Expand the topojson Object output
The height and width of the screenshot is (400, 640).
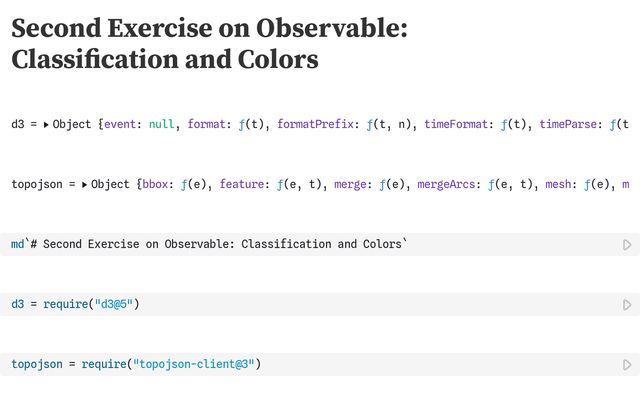pos(85,185)
